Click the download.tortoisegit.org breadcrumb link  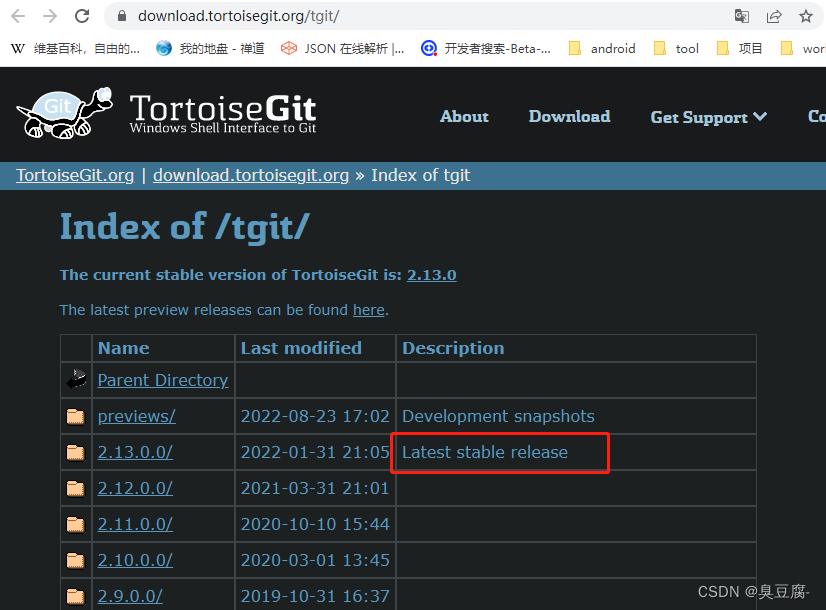point(251,175)
